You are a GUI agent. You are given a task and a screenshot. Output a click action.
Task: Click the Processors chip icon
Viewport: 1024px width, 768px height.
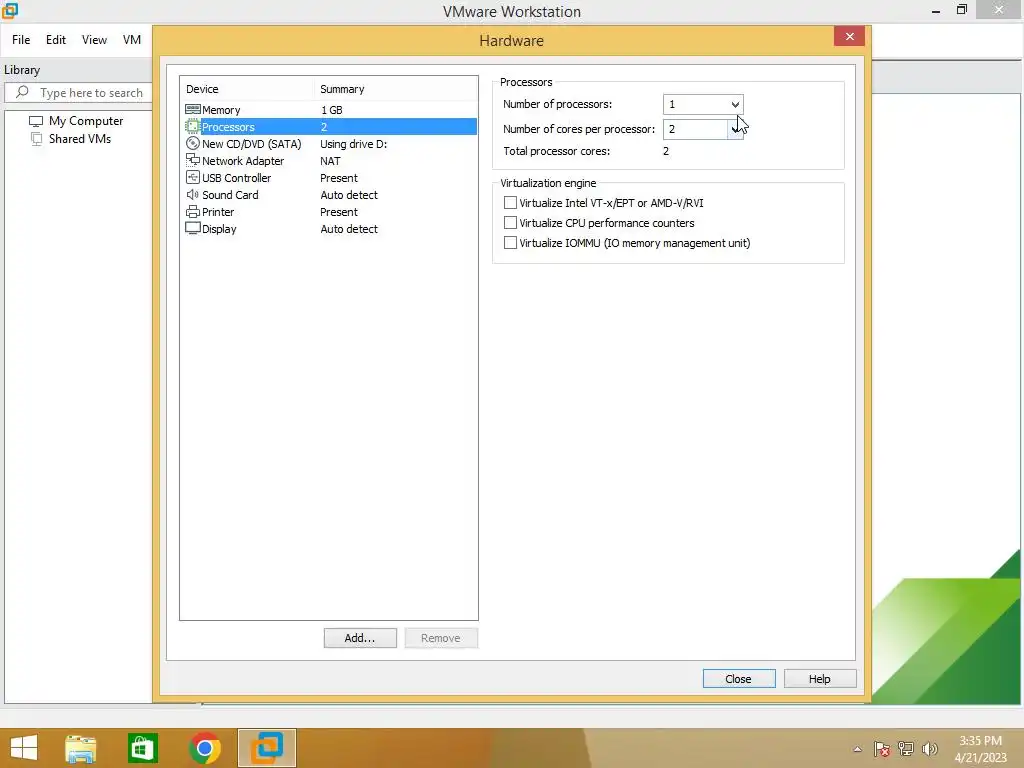pos(193,127)
